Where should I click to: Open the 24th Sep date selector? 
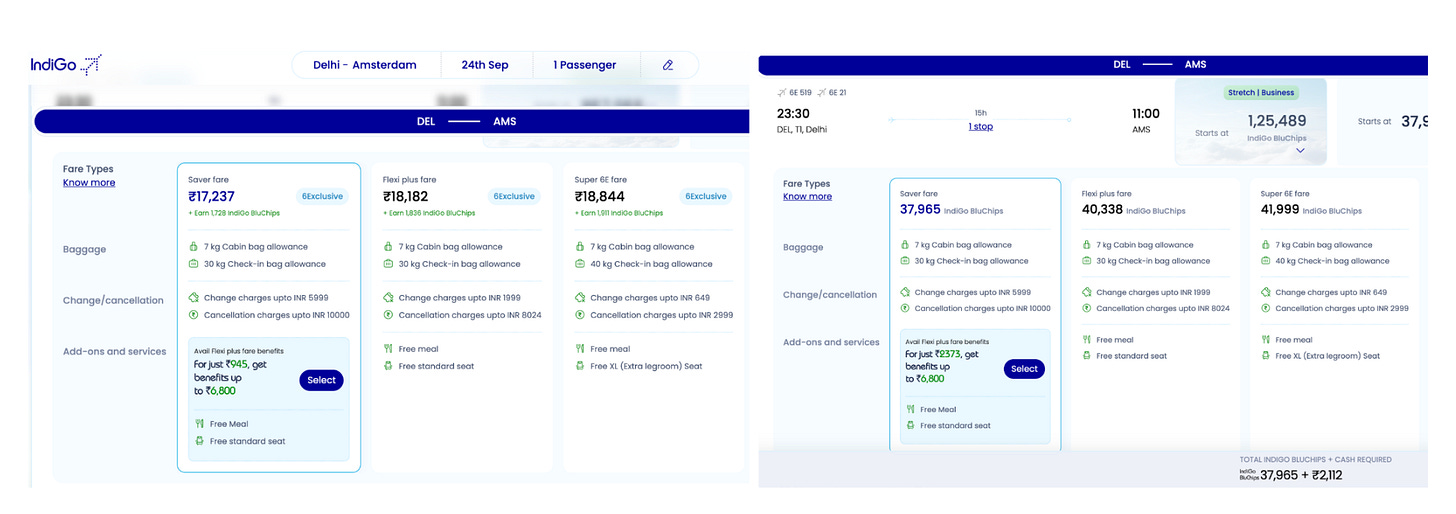pyautogui.click(x=485, y=65)
